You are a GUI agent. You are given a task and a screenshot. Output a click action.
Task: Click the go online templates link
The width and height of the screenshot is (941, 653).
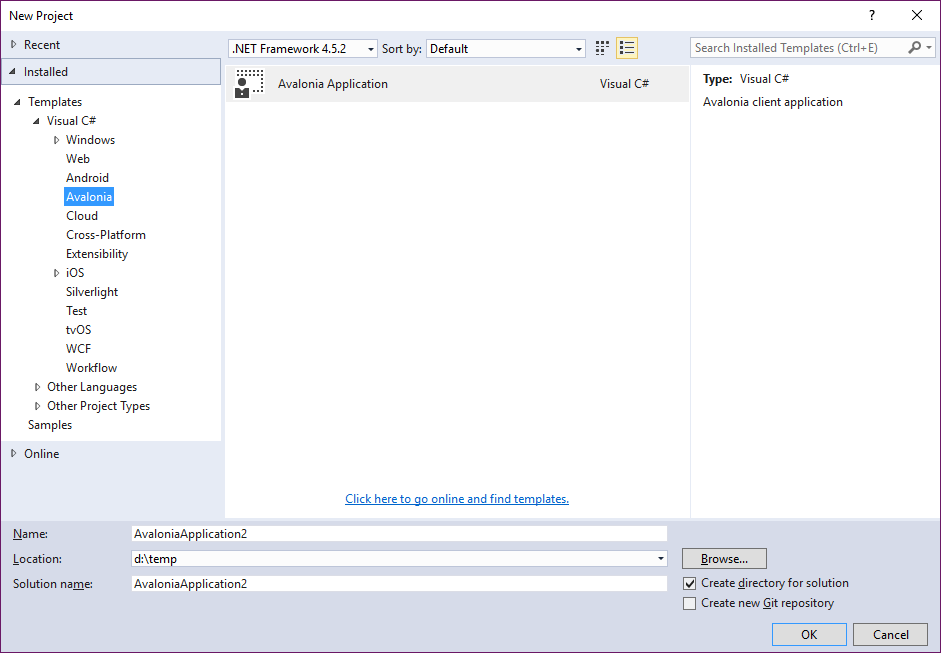click(457, 499)
